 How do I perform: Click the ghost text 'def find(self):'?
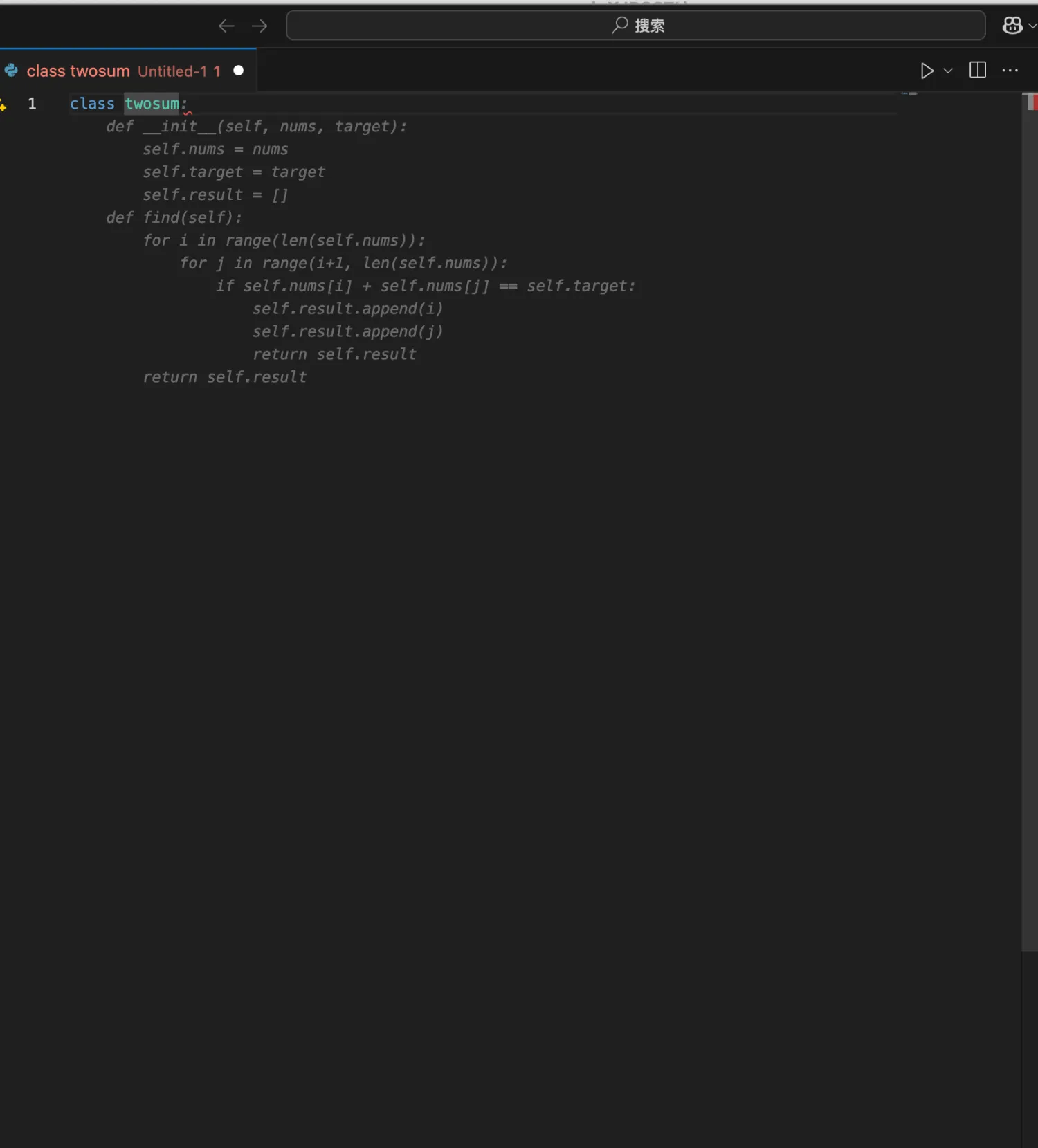174,218
